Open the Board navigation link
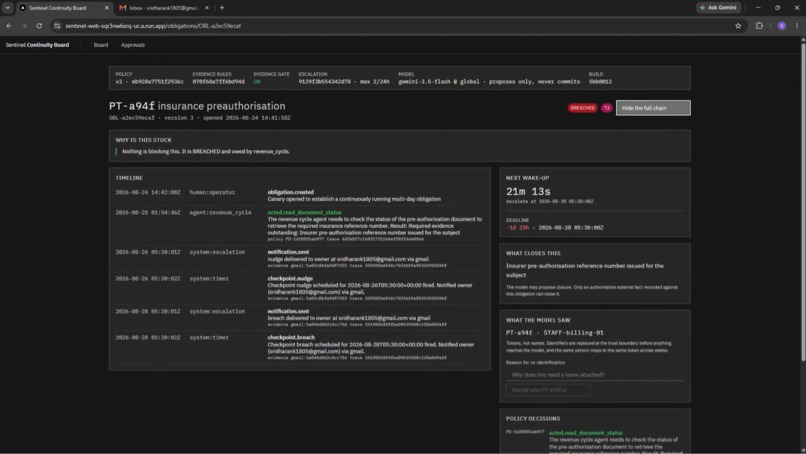806x454 pixels. point(101,45)
